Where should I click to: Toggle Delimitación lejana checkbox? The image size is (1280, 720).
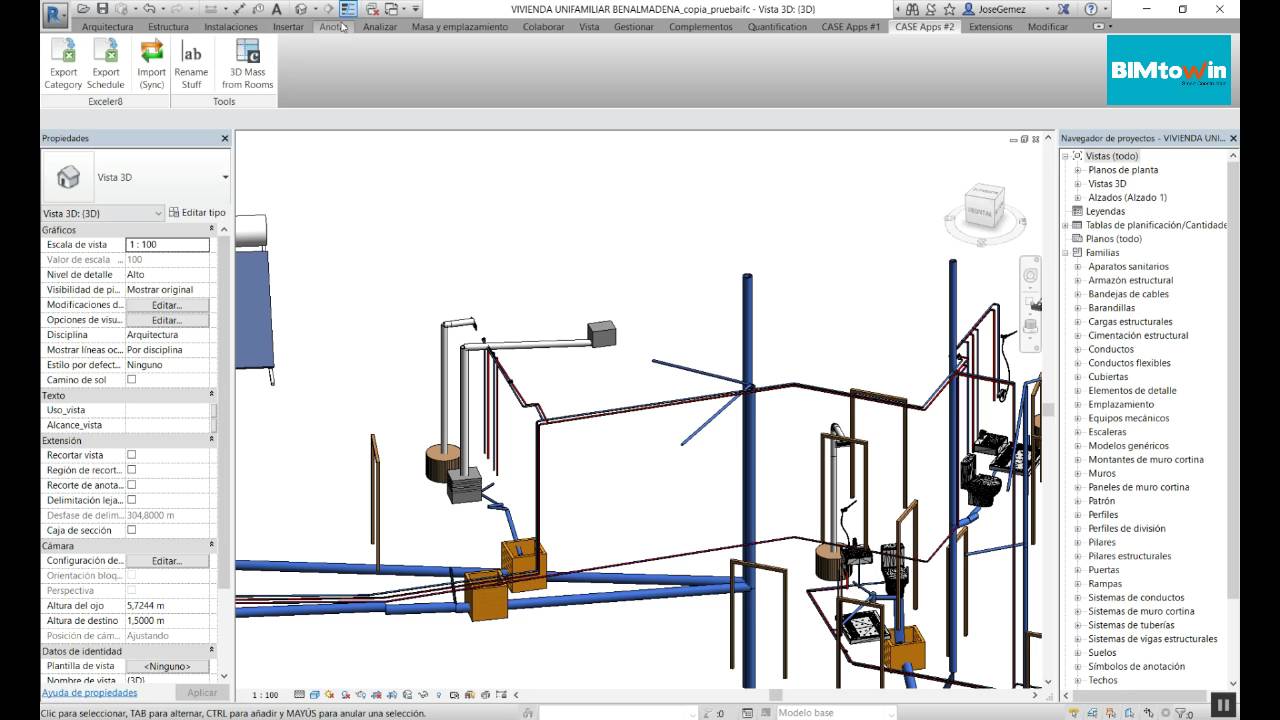131,500
